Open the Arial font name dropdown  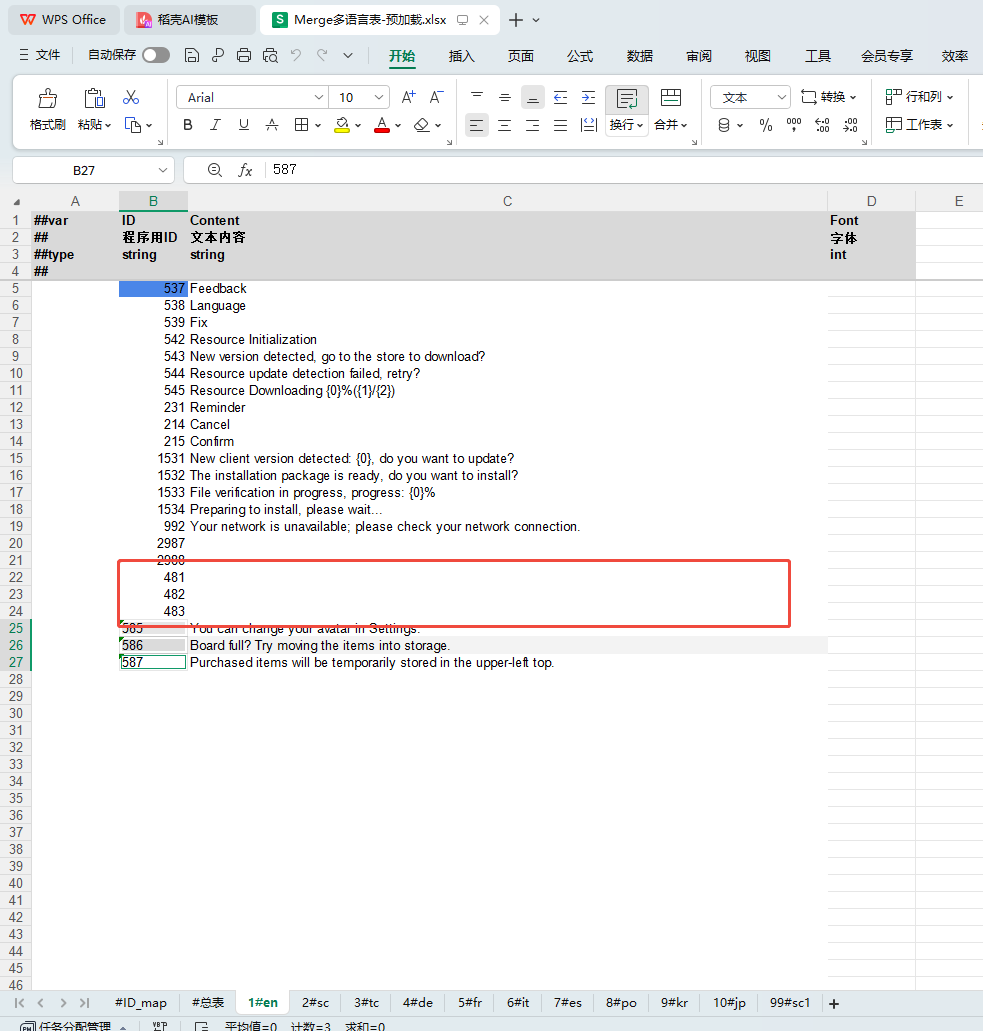[x=319, y=97]
